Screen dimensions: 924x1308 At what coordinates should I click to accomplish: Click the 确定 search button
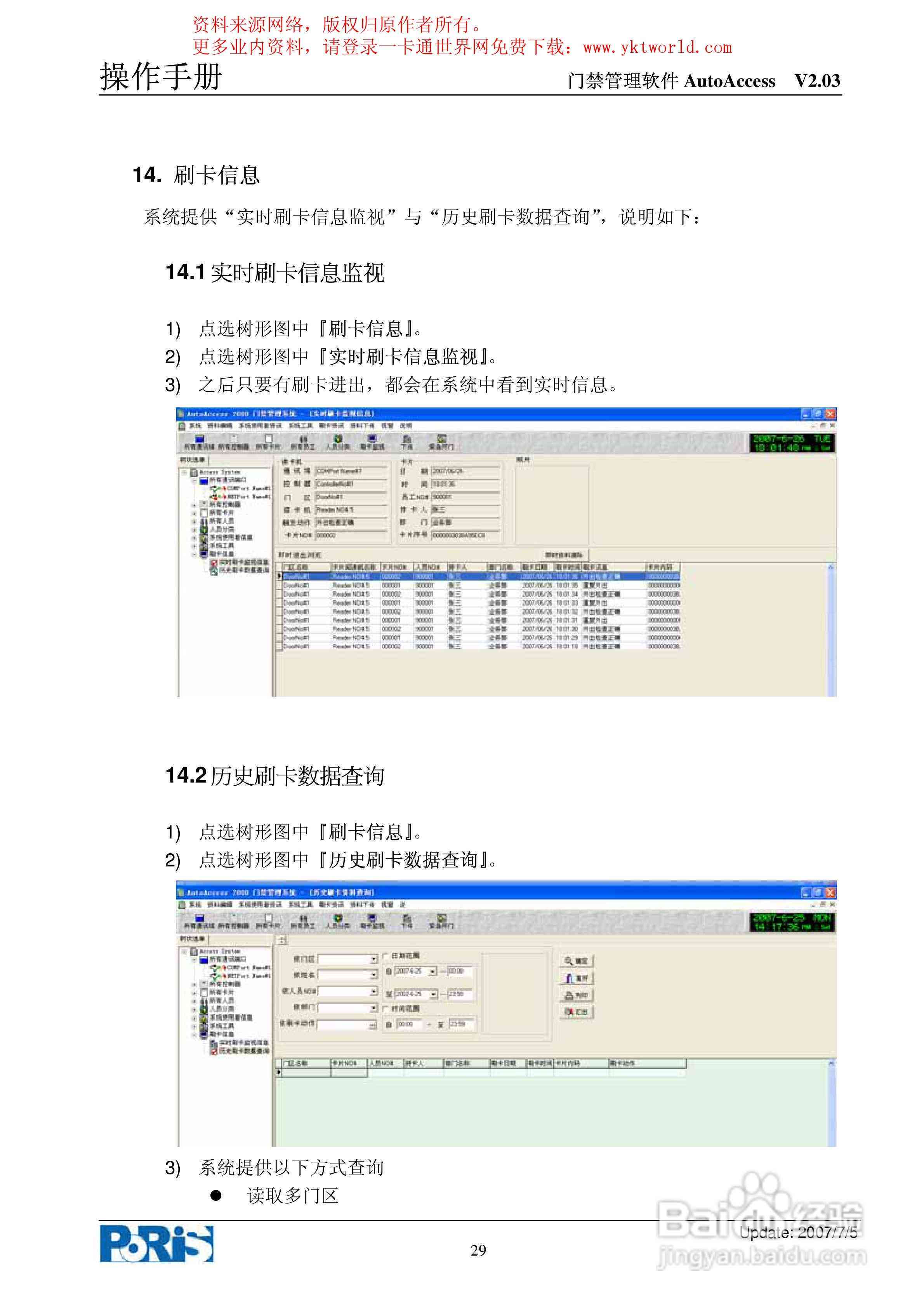577,961
